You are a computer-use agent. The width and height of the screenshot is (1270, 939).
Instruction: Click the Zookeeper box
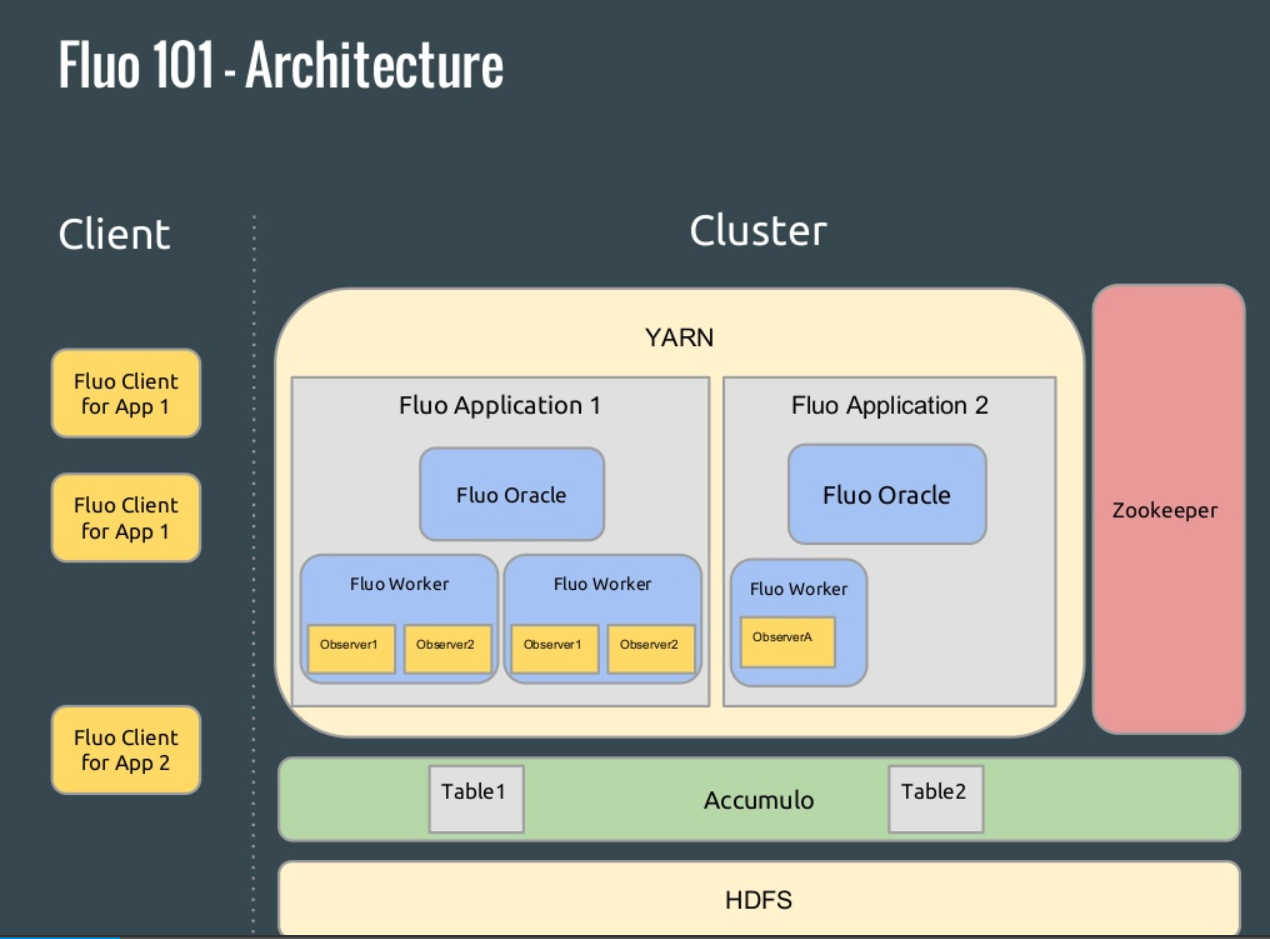[x=1167, y=510]
